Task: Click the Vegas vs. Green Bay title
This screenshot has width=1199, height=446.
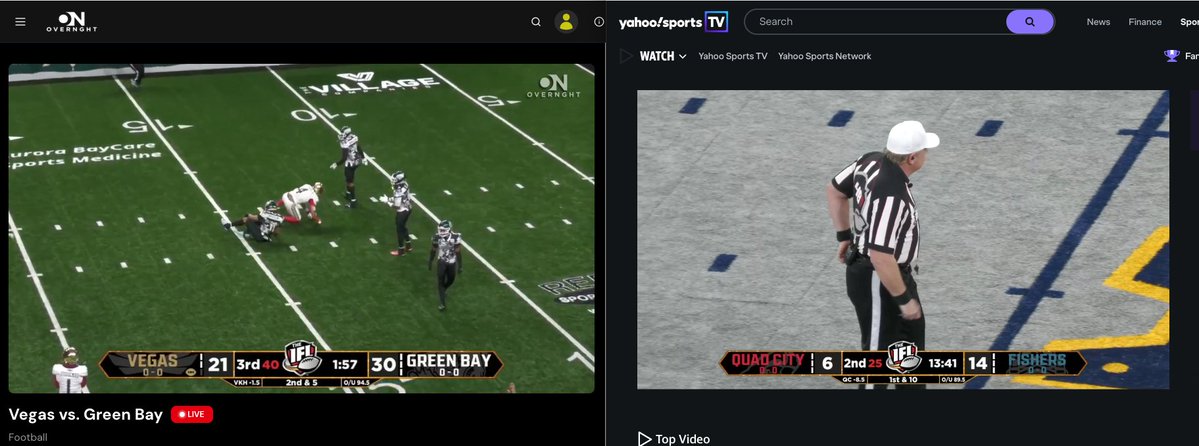Action: point(86,415)
